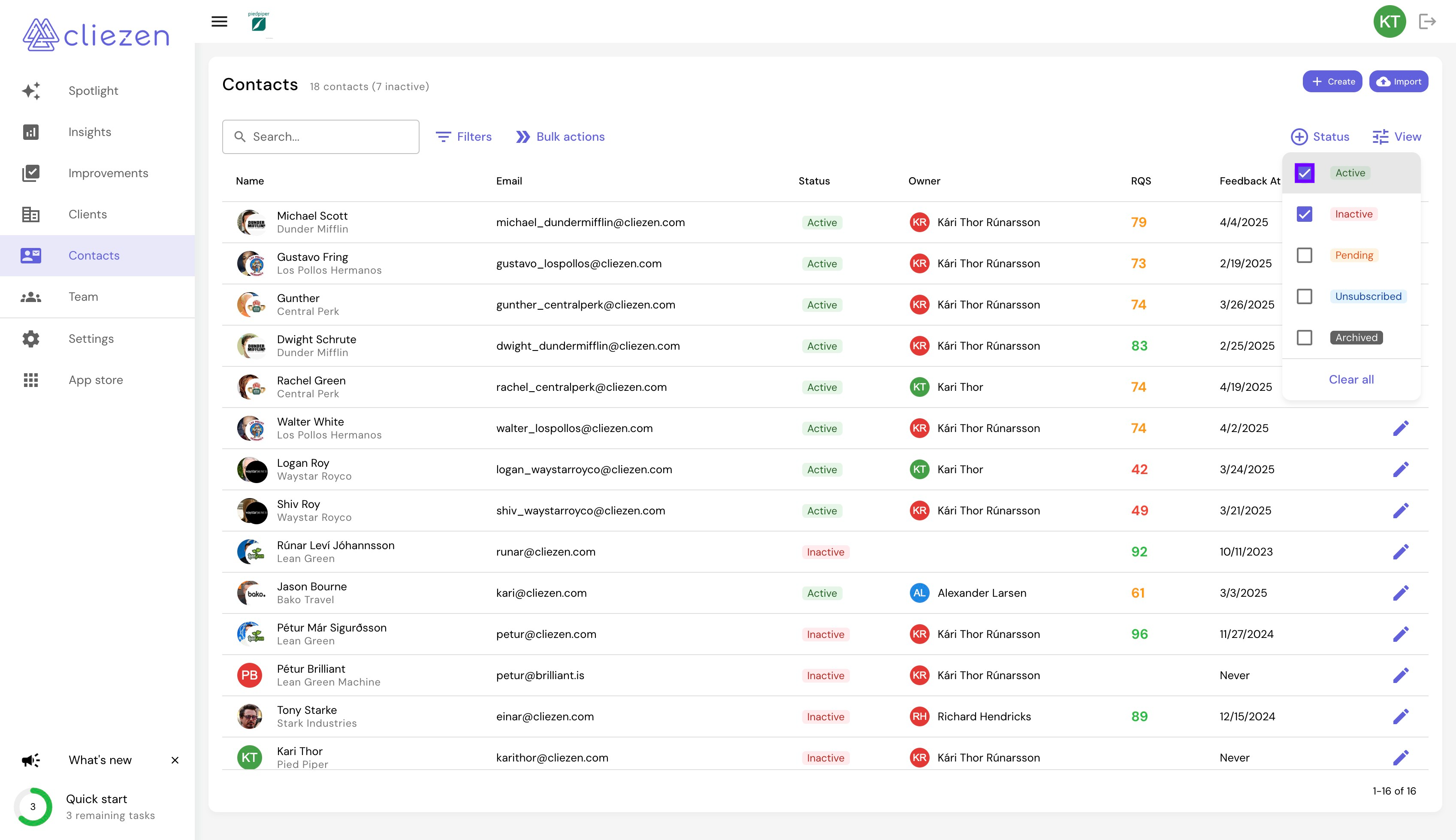Open Bulk actions menu

click(x=560, y=137)
